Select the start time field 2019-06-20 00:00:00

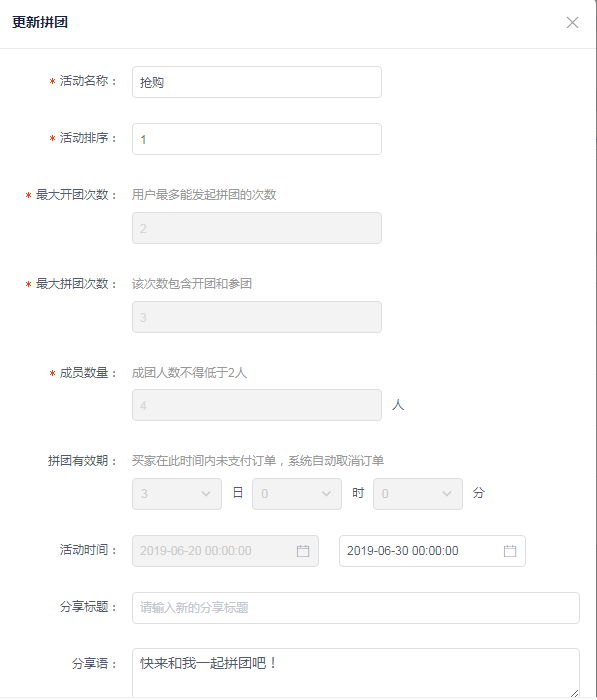(x=225, y=551)
